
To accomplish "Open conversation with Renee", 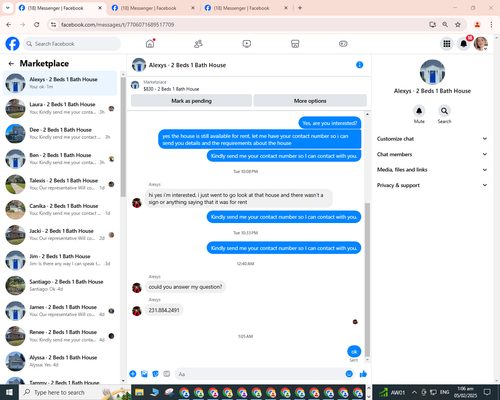I will [x=60, y=336].
